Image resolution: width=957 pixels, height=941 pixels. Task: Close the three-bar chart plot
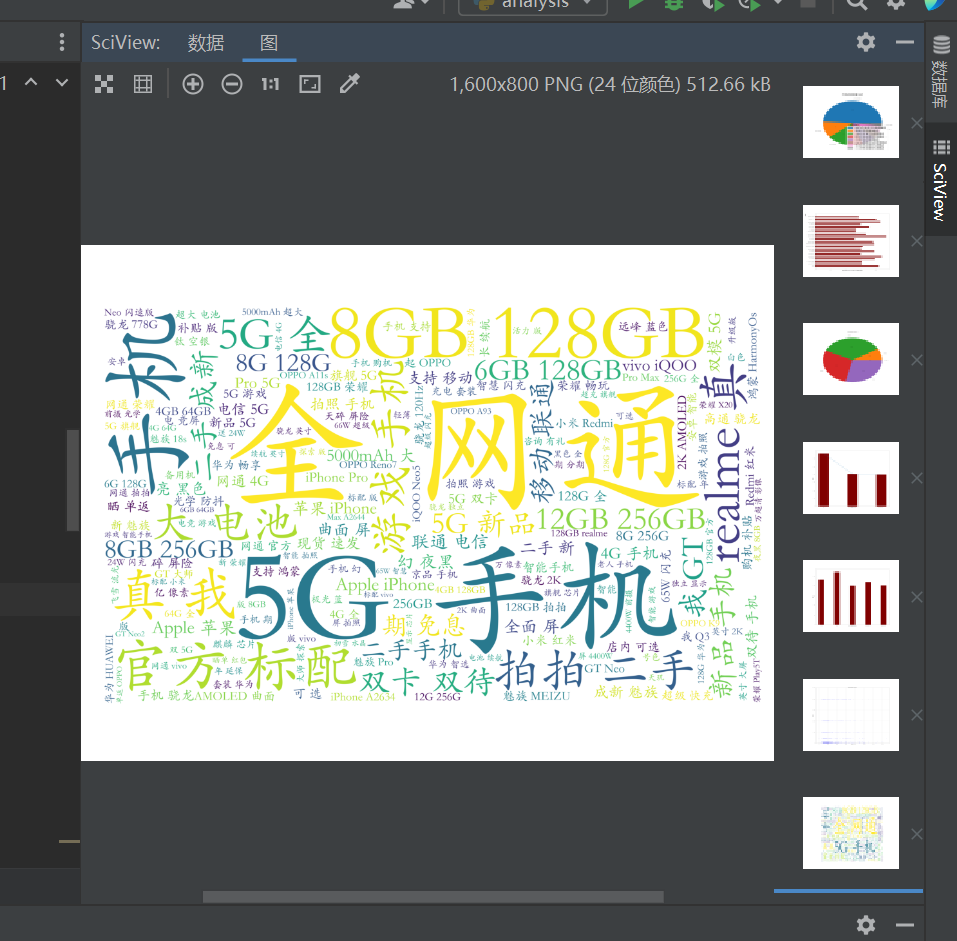pyautogui.click(x=916, y=478)
